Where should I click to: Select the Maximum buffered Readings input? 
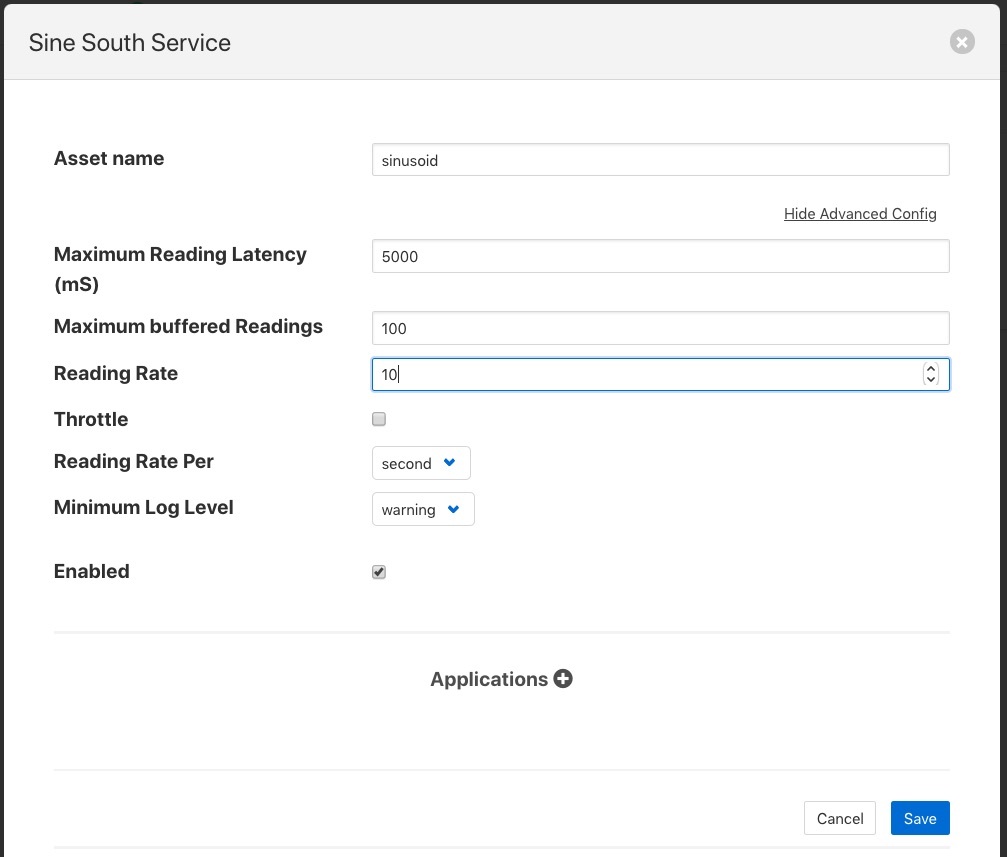(x=660, y=328)
